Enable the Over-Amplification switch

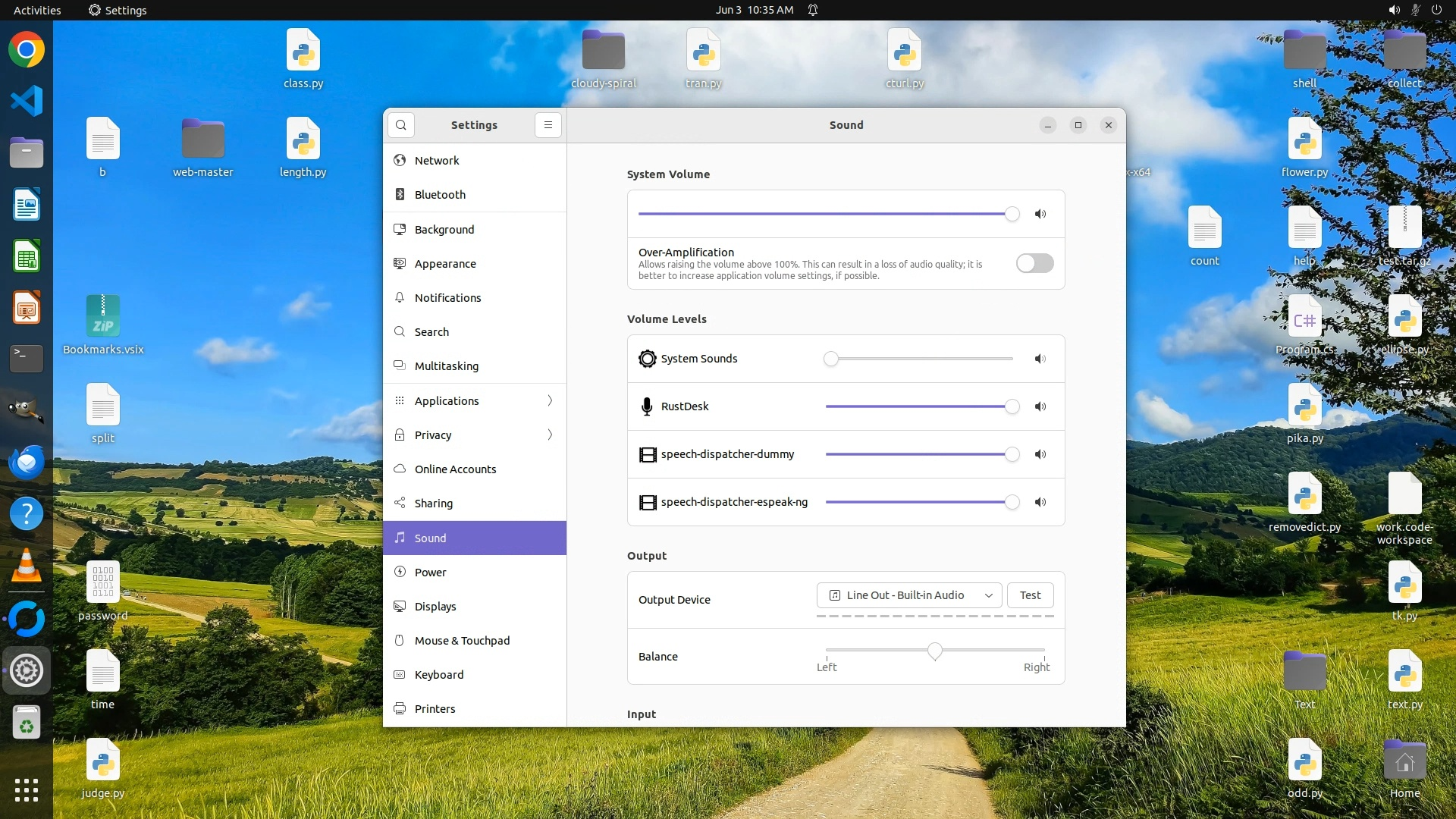pyautogui.click(x=1034, y=263)
